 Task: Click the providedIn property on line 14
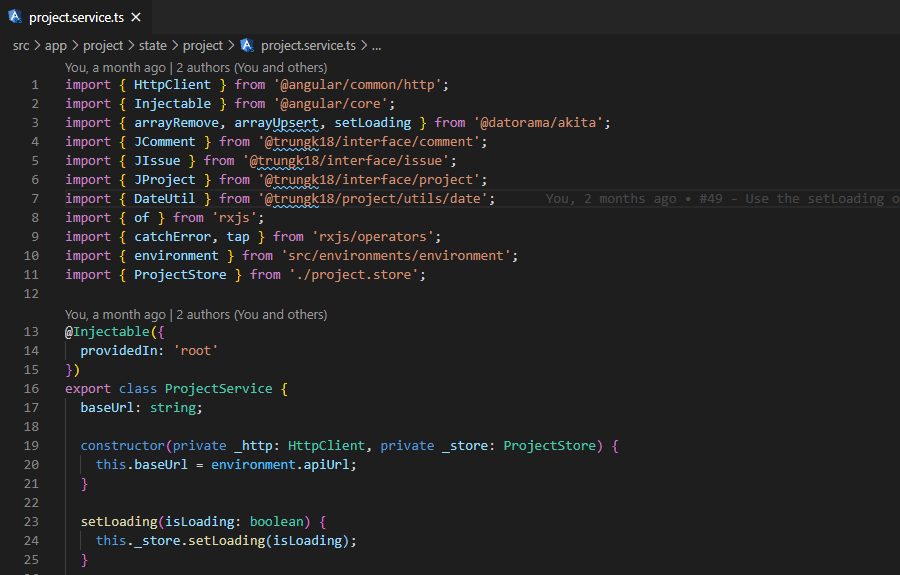coord(118,350)
